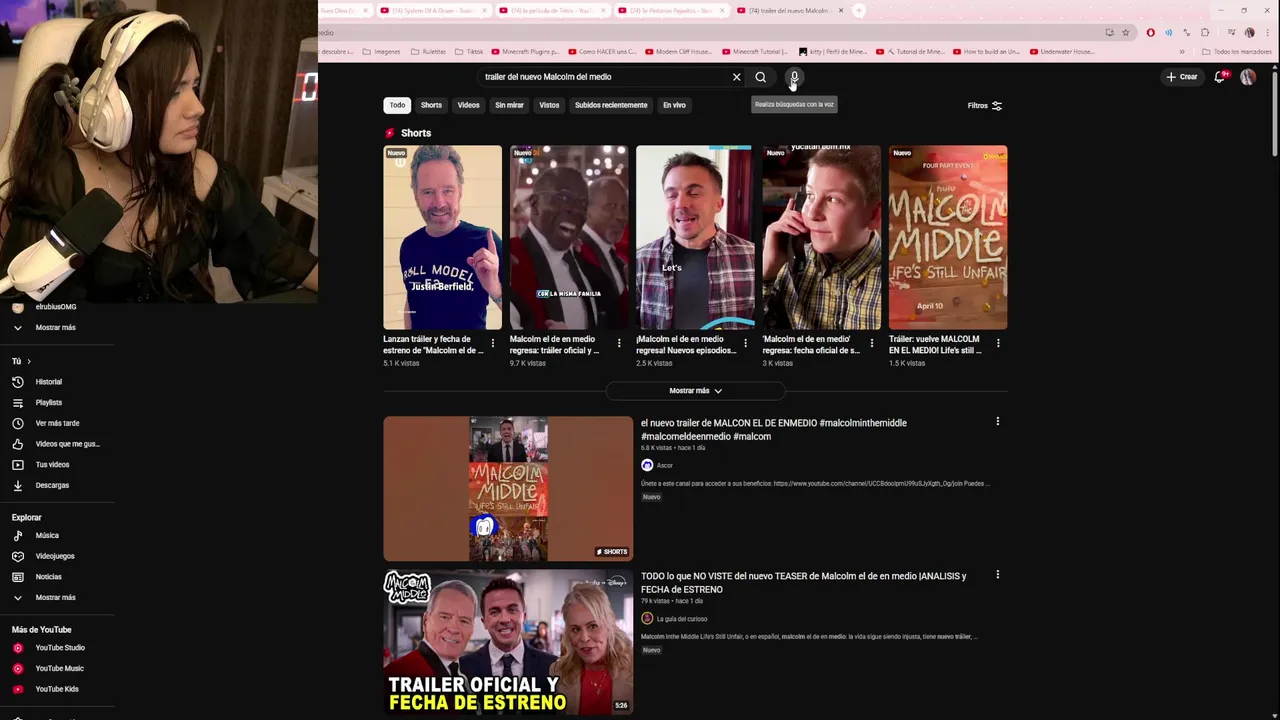Open YouTube Music link
The image size is (1280, 720).
click(59, 669)
